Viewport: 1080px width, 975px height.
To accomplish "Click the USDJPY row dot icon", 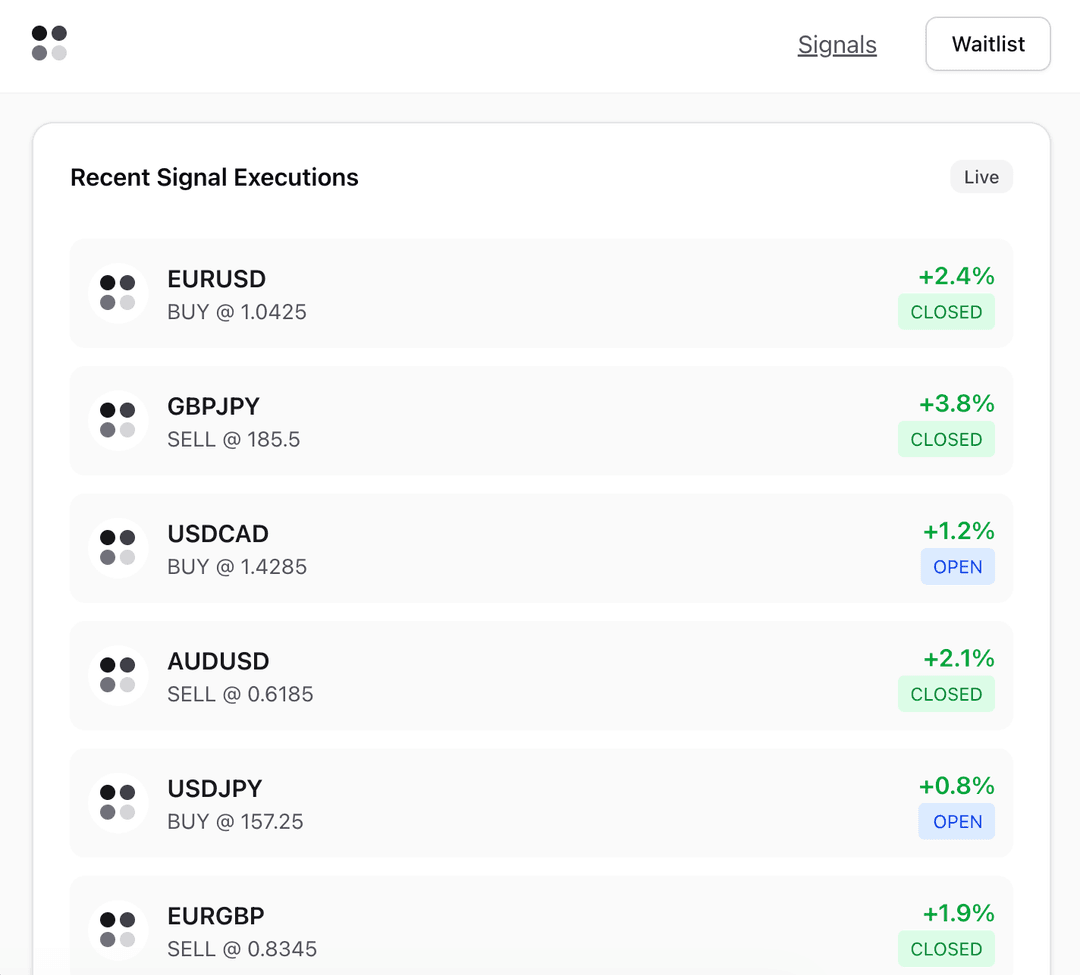I will (118, 803).
